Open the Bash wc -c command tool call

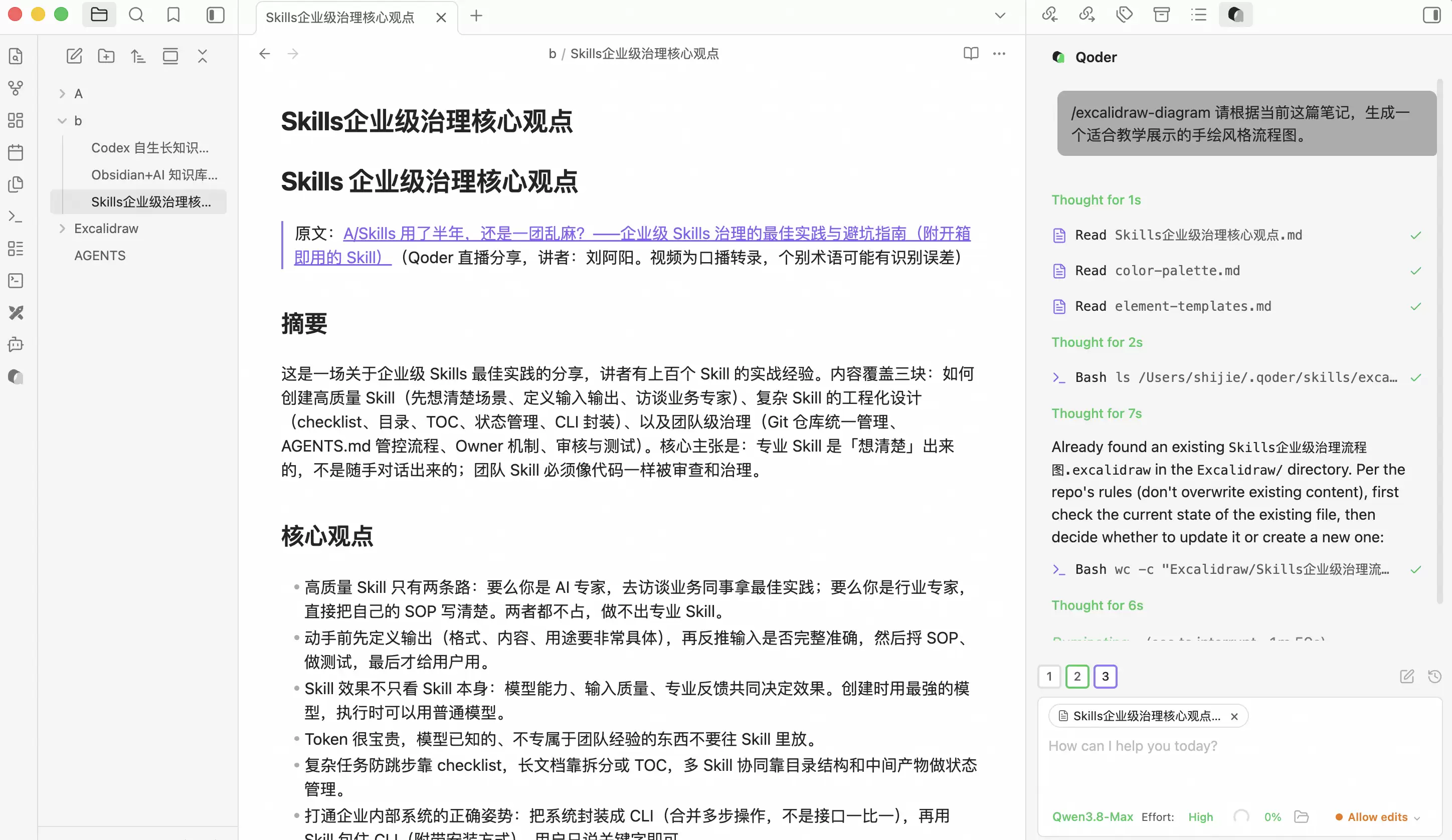click(1236, 570)
